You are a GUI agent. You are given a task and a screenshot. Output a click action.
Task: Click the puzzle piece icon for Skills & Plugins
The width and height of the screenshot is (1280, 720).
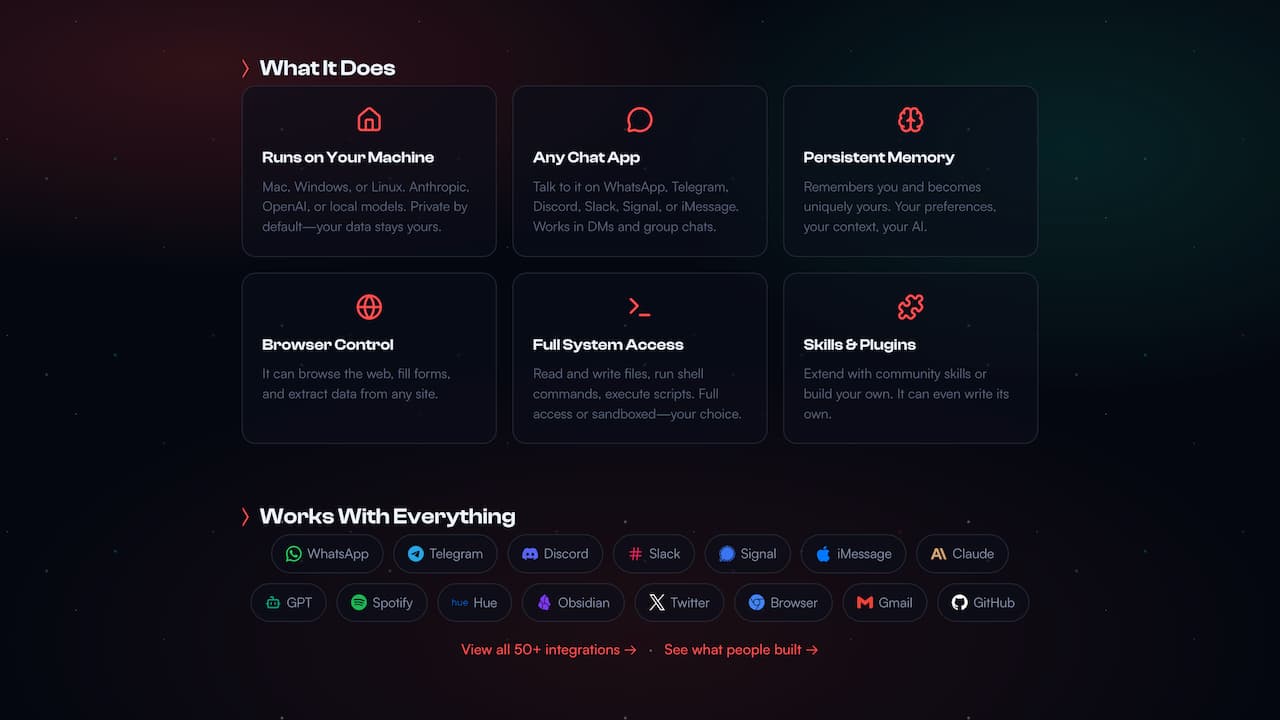point(910,307)
